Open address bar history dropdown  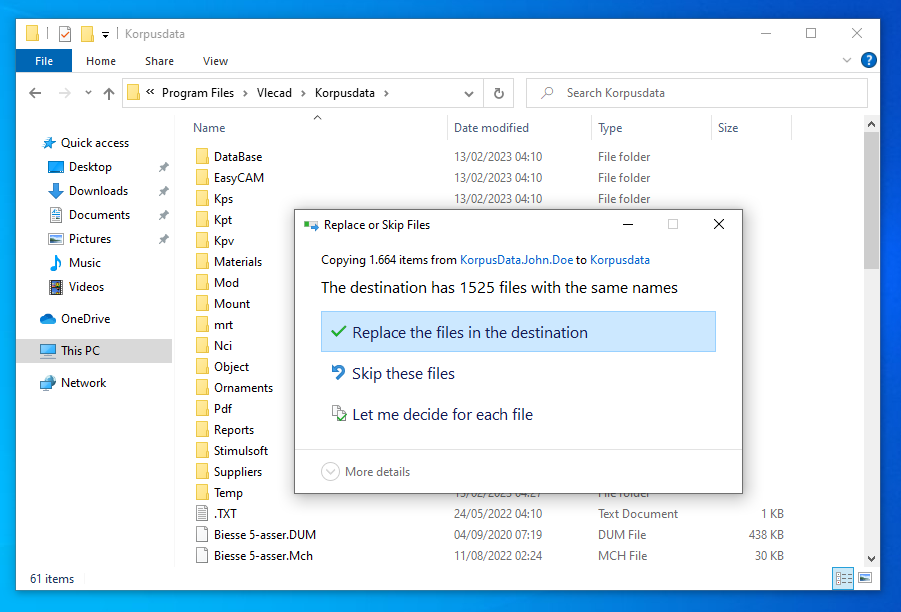pyautogui.click(x=469, y=94)
